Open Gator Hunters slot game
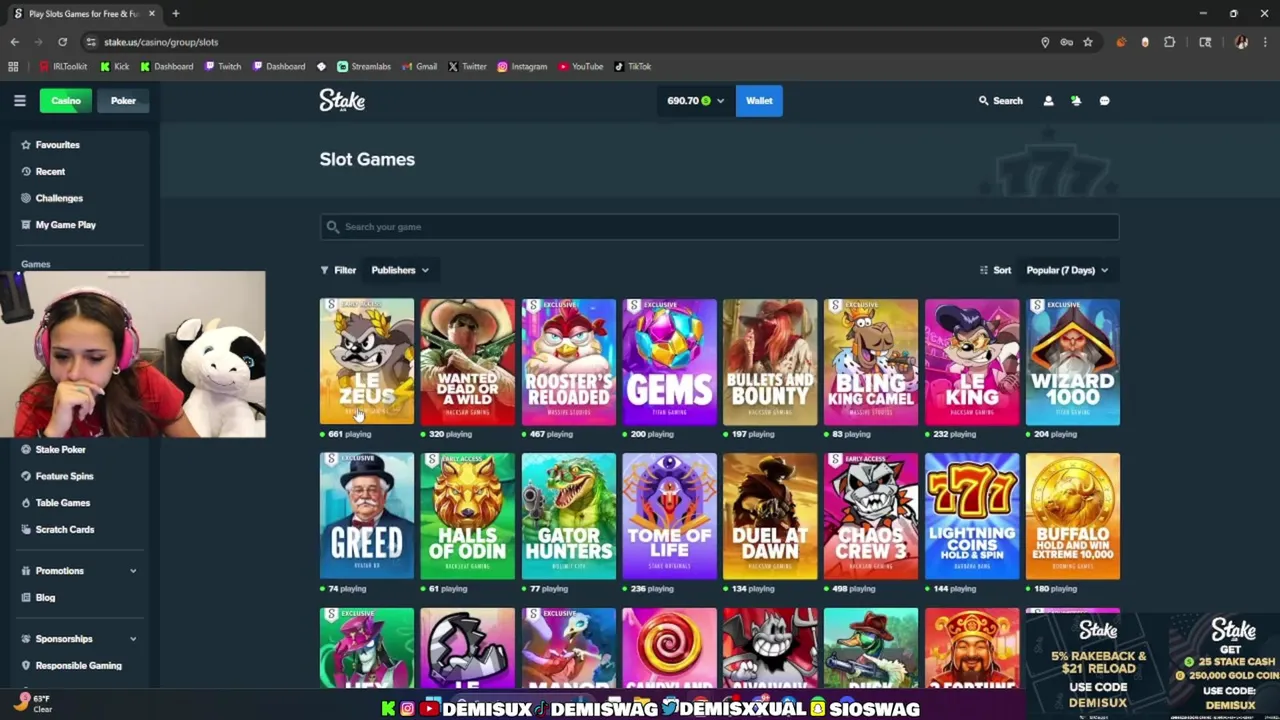Viewport: 1280px width, 720px height. (x=568, y=516)
